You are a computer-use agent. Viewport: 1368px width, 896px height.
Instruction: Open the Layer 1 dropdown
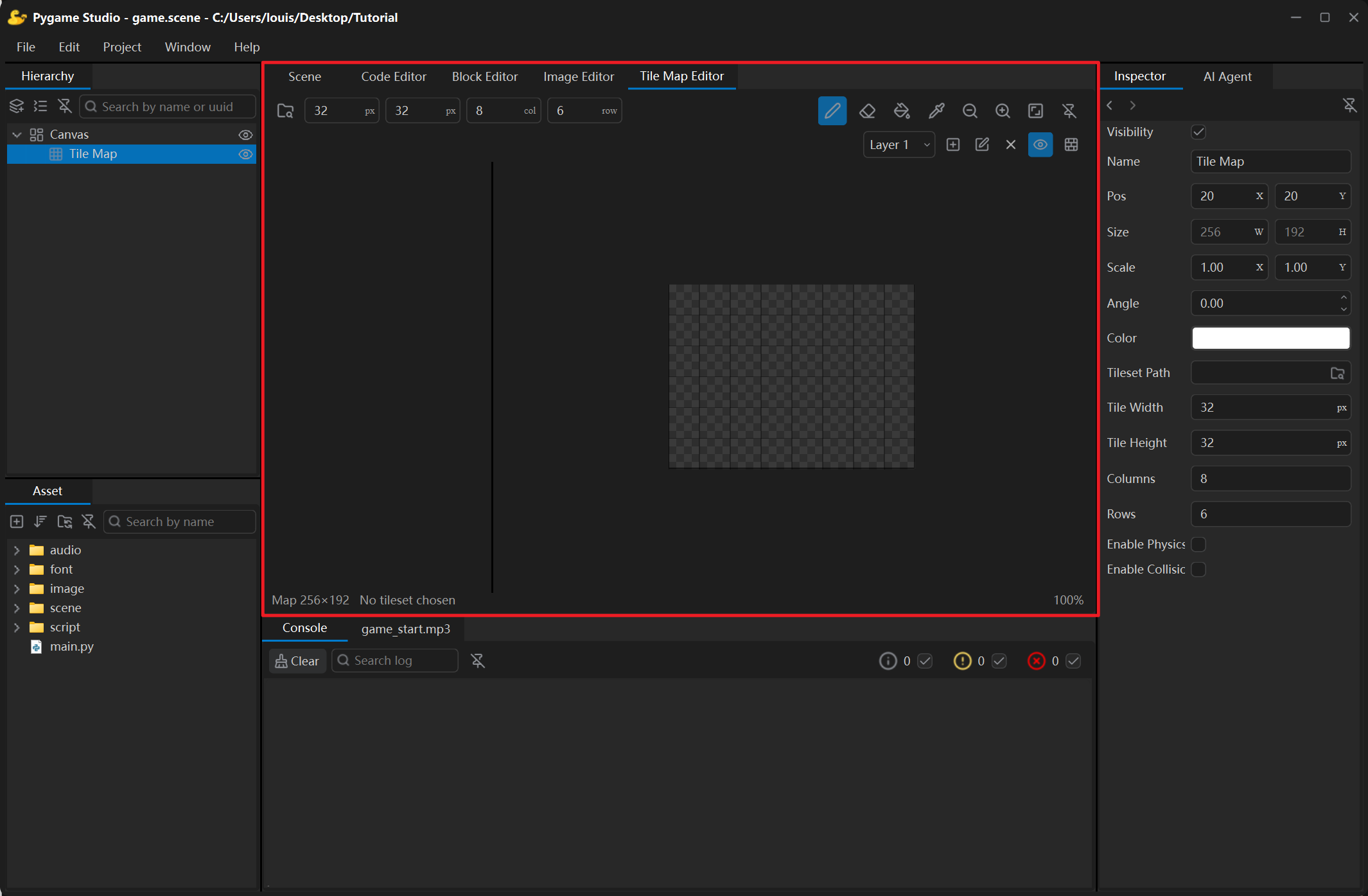899,145
